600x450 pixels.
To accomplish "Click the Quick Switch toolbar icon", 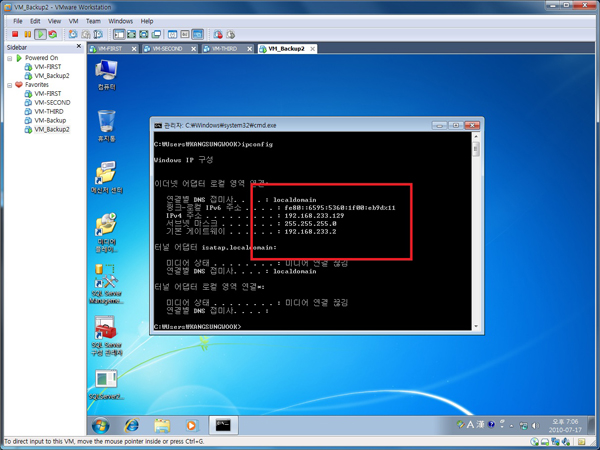I will coord(131,34).
